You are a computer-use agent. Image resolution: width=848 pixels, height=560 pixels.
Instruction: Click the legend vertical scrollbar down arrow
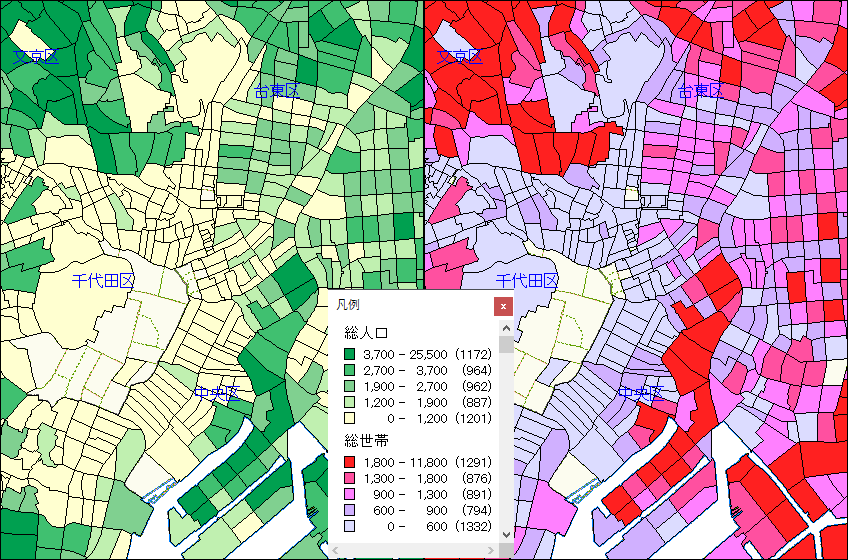[x=506, y=535]
